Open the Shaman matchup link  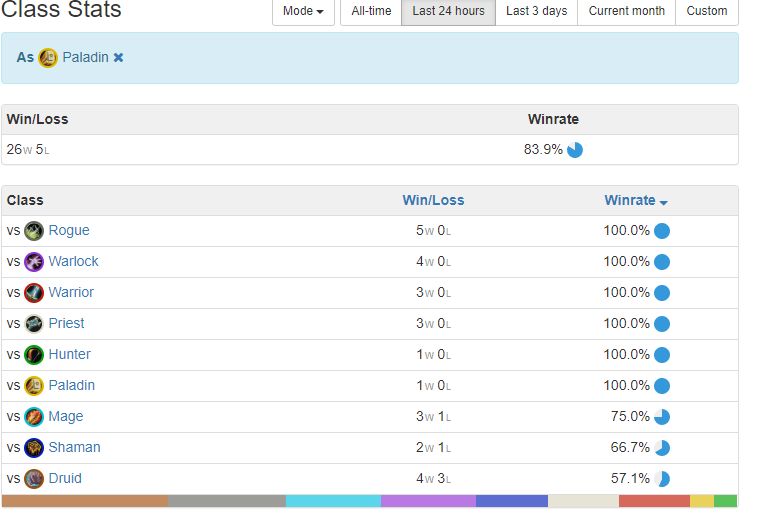75,447
